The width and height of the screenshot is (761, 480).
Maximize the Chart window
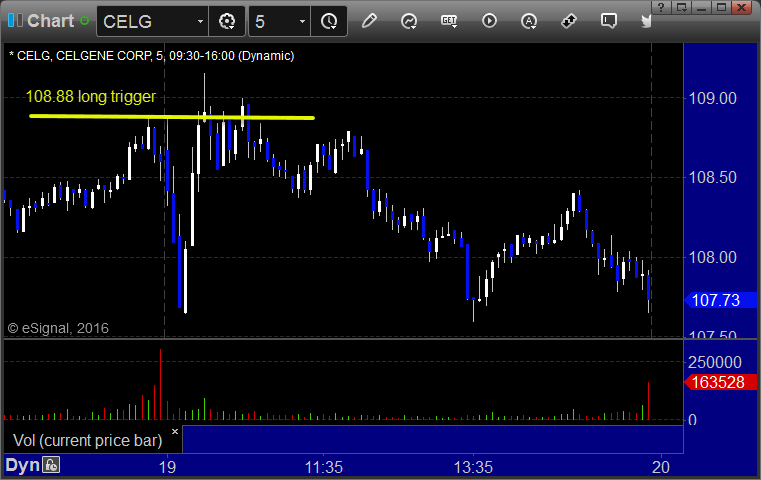click(722, 7)
